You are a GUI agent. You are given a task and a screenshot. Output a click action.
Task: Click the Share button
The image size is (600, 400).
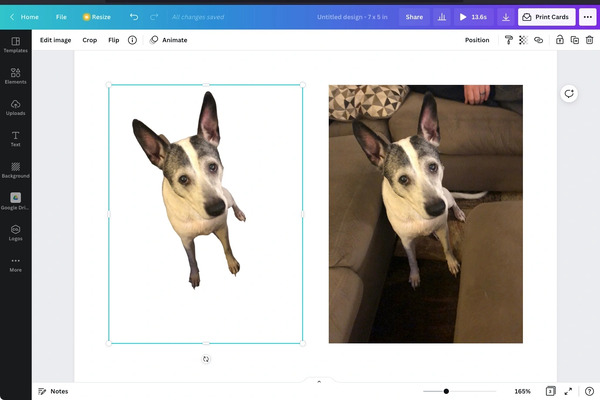point(414,17)
